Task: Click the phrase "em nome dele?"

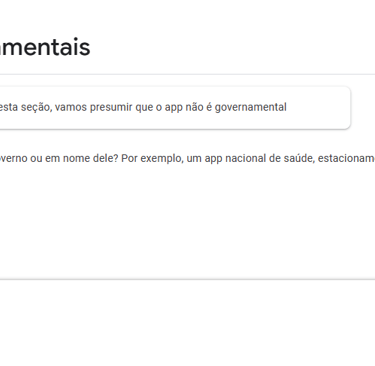Action: tap(82, 158)
